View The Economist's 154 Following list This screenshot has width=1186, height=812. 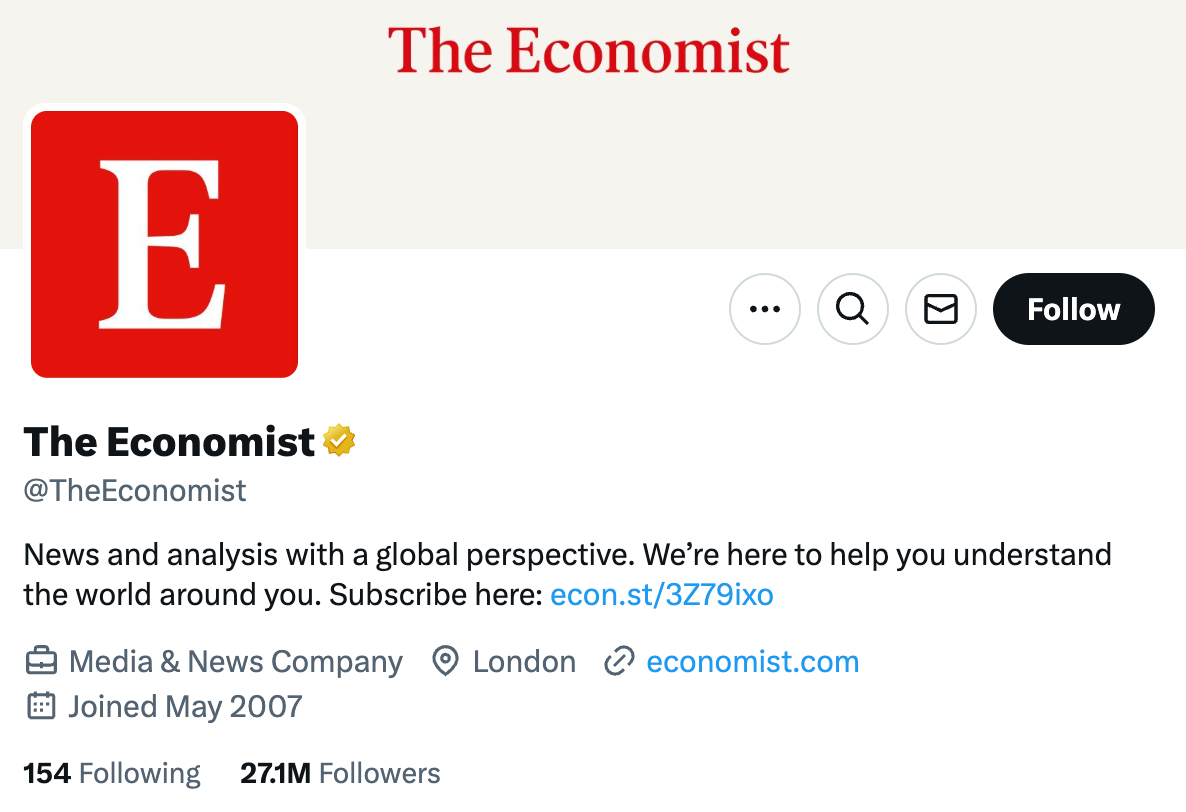coord(110,772)
